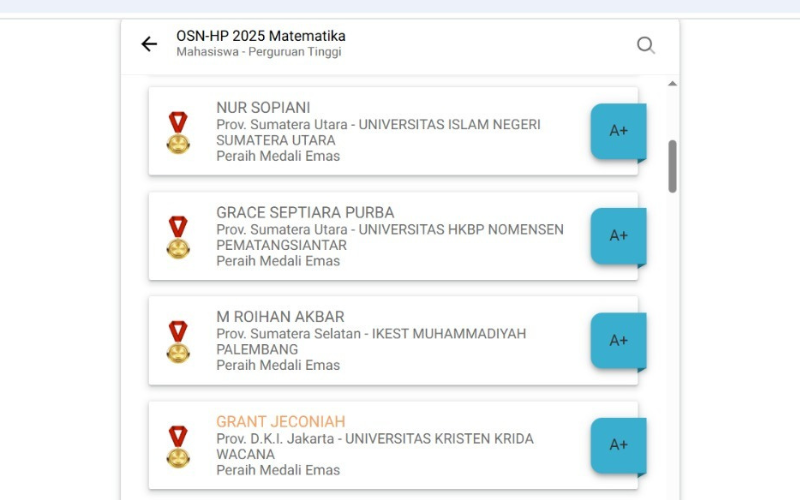Click M Roihan Akbar's medal icon

[x=178, y=341]
